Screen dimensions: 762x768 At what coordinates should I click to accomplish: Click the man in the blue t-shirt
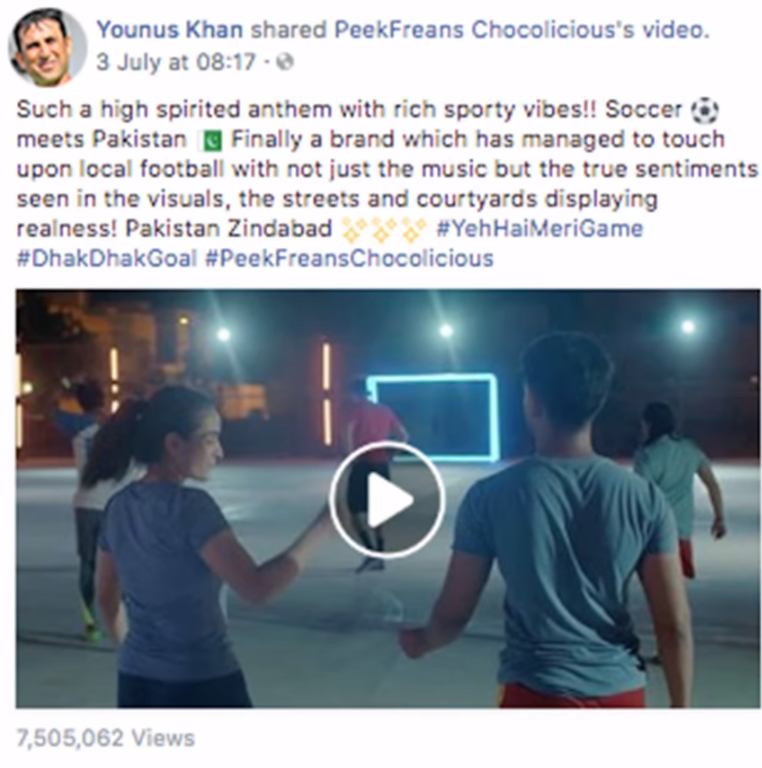(x=563, y=520)
